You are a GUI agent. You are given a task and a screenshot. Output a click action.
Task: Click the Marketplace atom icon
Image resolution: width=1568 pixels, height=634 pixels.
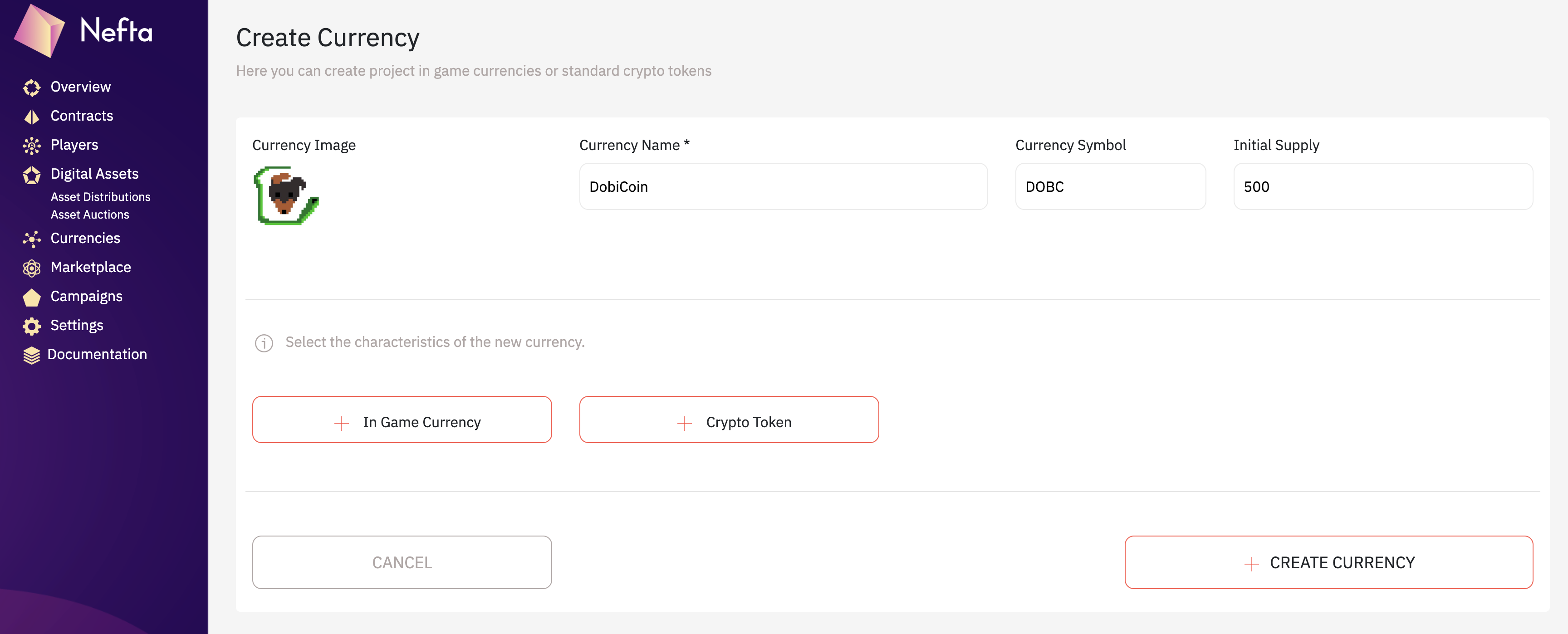pyautogui.click(x=32, y=268)
